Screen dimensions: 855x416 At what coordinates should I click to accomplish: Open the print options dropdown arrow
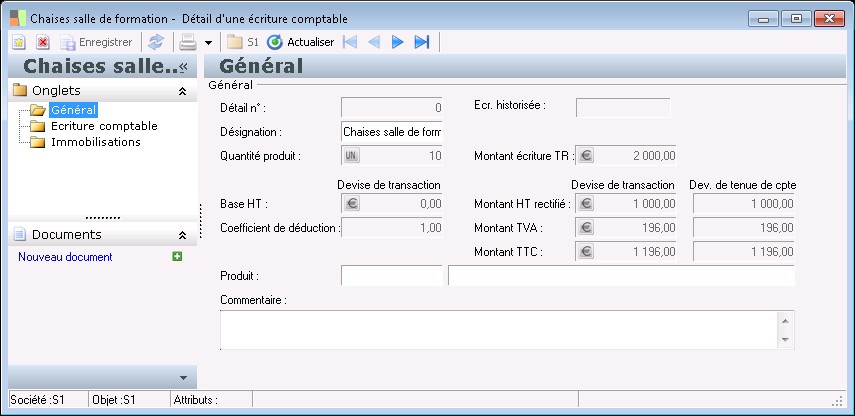[x=208, y=43]
